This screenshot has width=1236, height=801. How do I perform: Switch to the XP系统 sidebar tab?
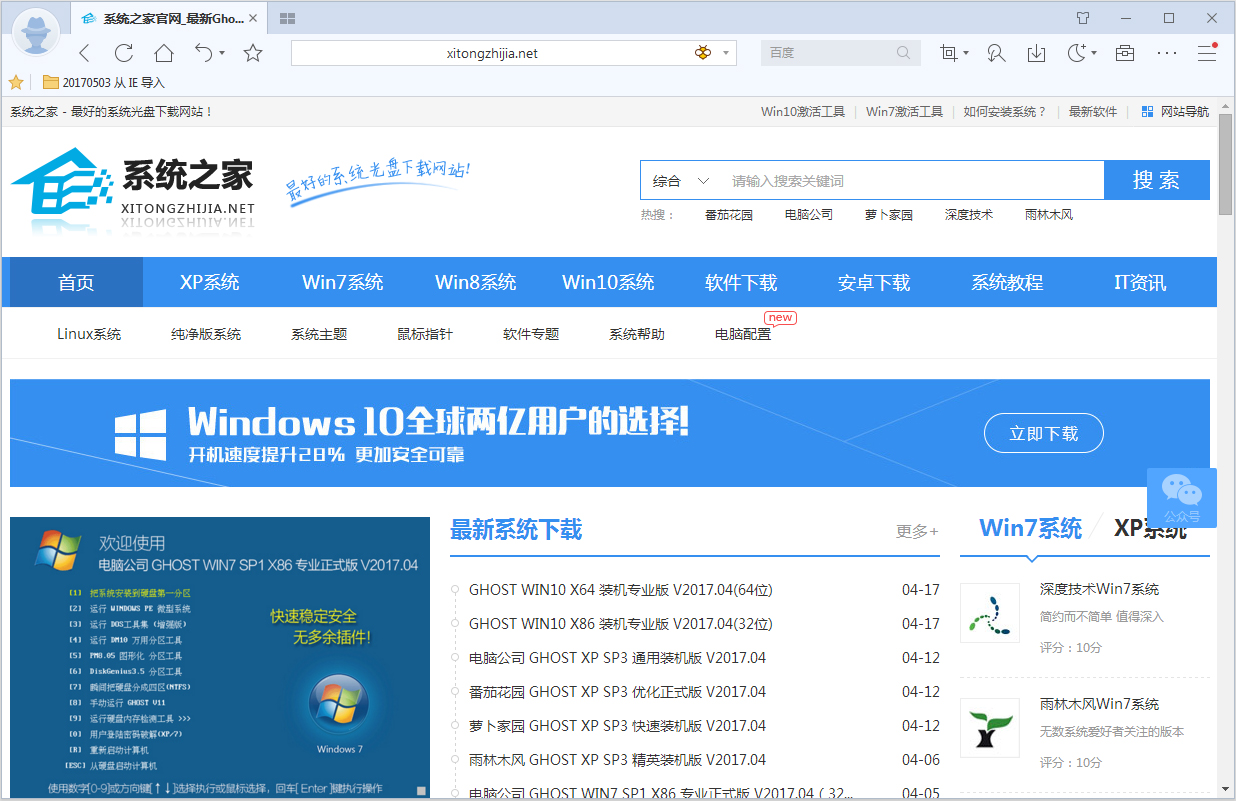point(1150,528)
